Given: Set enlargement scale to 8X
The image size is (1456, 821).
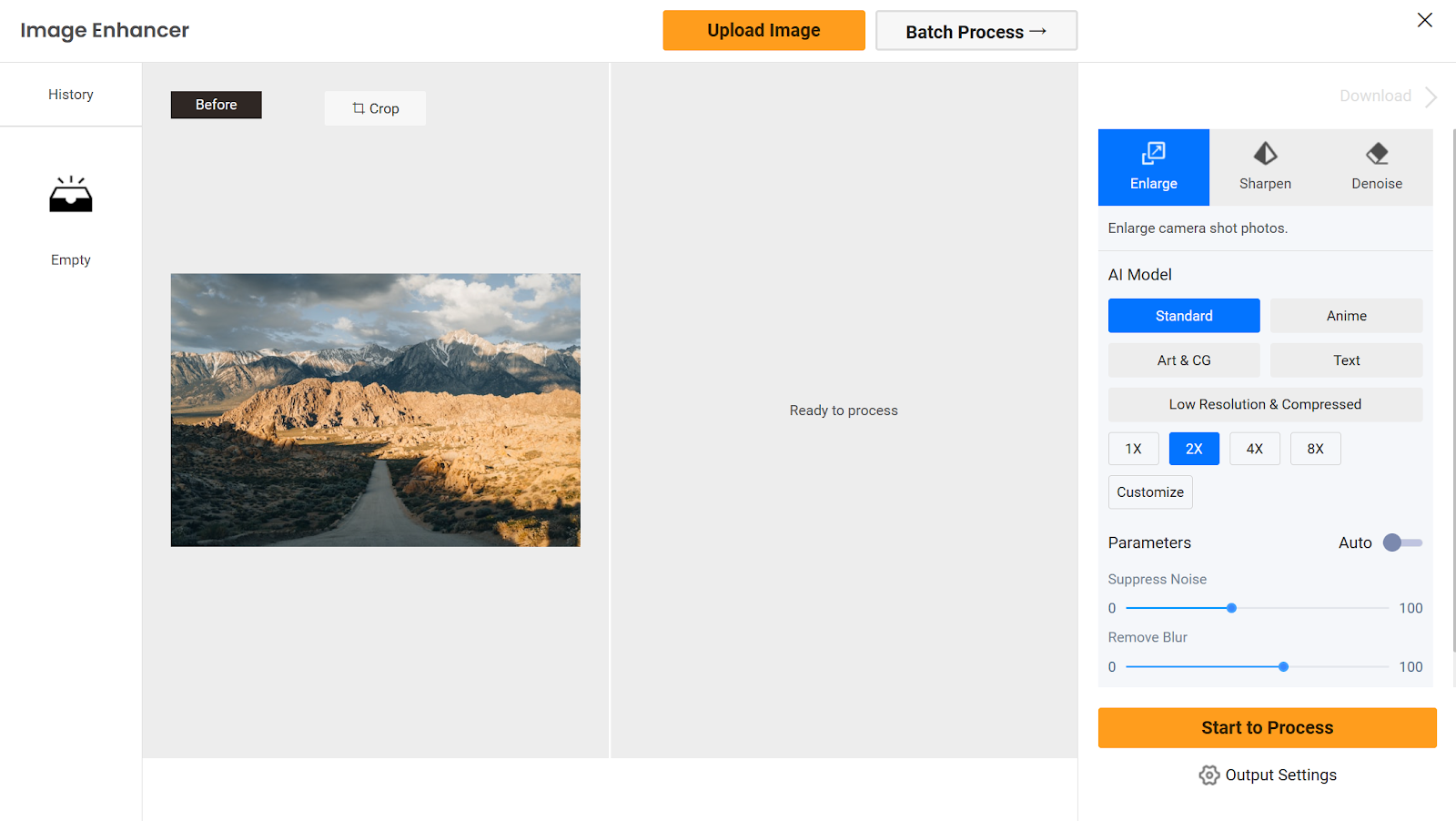Looking at the screenshot, I should click(x=1316, y=449).
